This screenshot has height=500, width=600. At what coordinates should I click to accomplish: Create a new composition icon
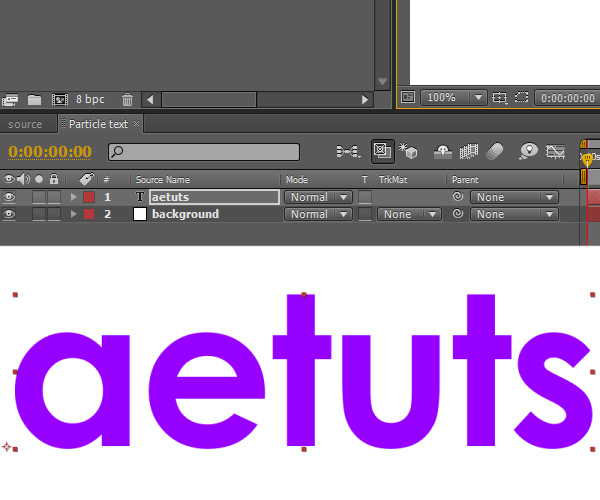[x=60, y=100]
